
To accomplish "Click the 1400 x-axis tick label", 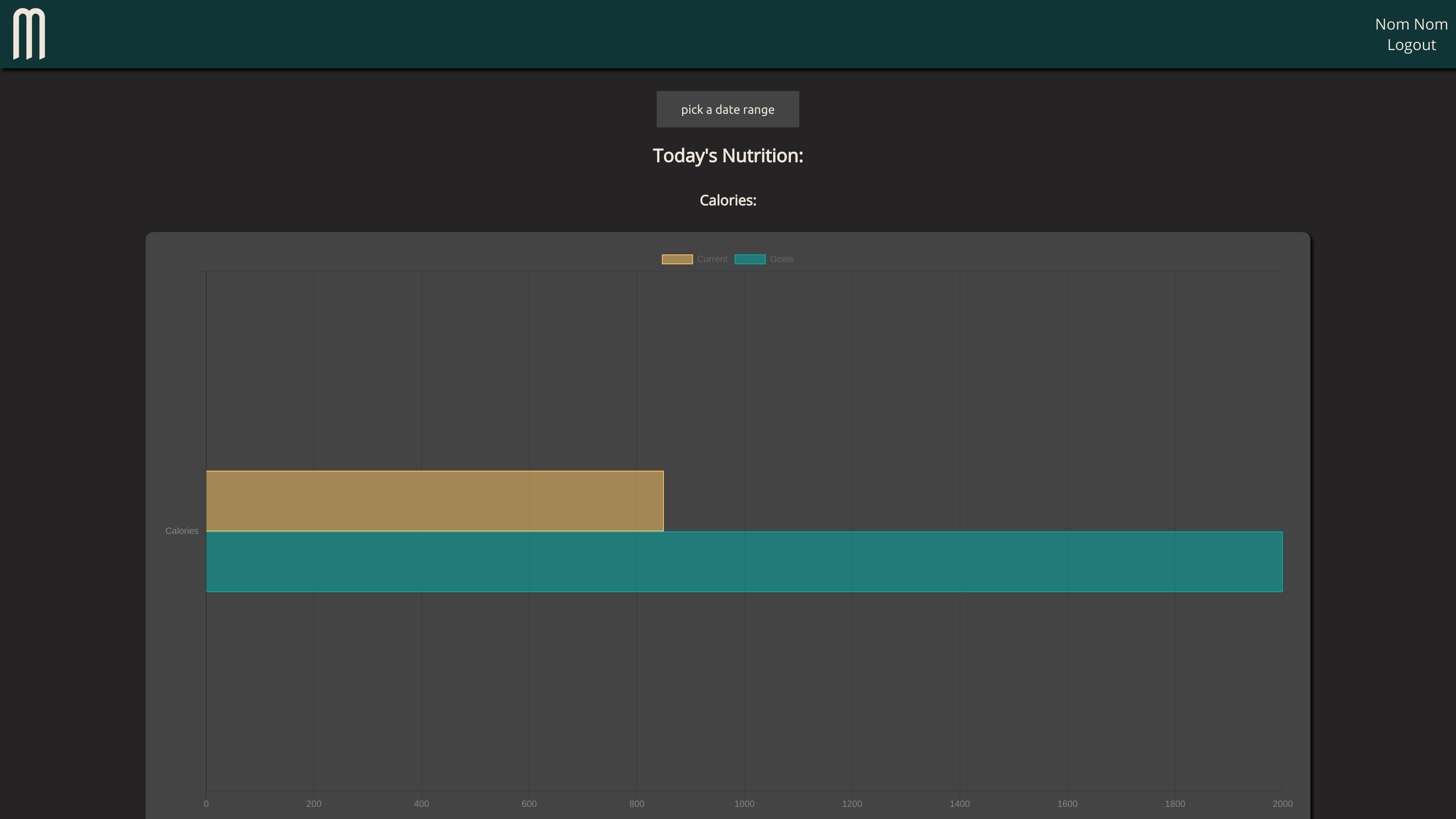I will [959, 804].
